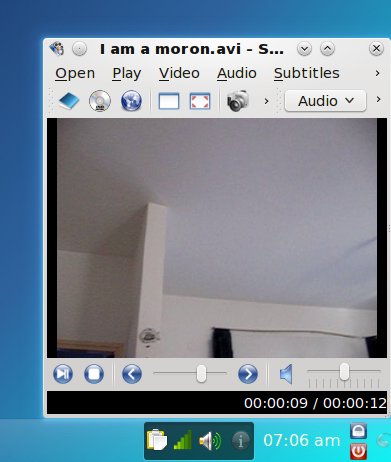The height and width of the screenshot is (462, 391).
Task: Open the Audio menu
Action: point(237,73)
